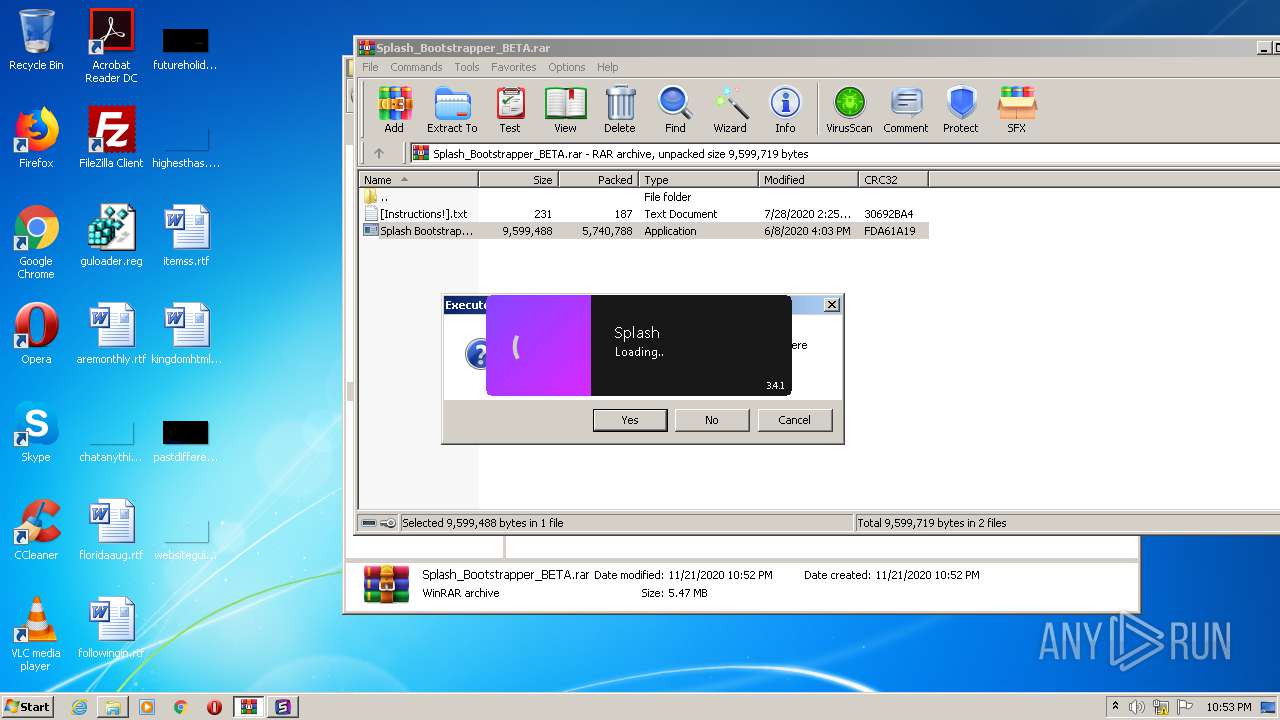The image size is (1280, 720).
Task: Sort by the Type column header
Action: point(698,180)
